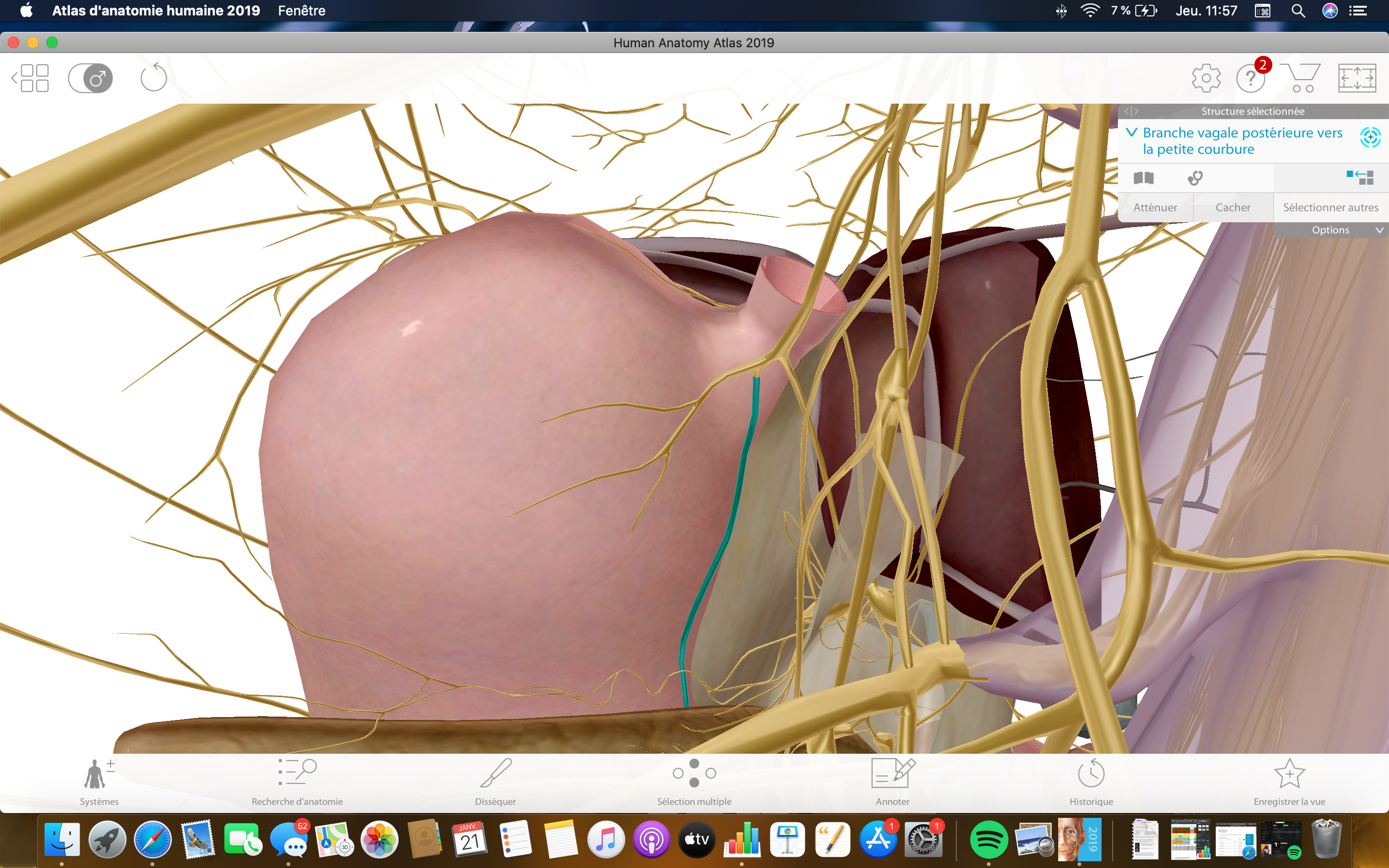Image resolution: width=1389 pixels, height=868 pixels.
Task: Toggle the male/female gender switch
Action: click(91, 78)
